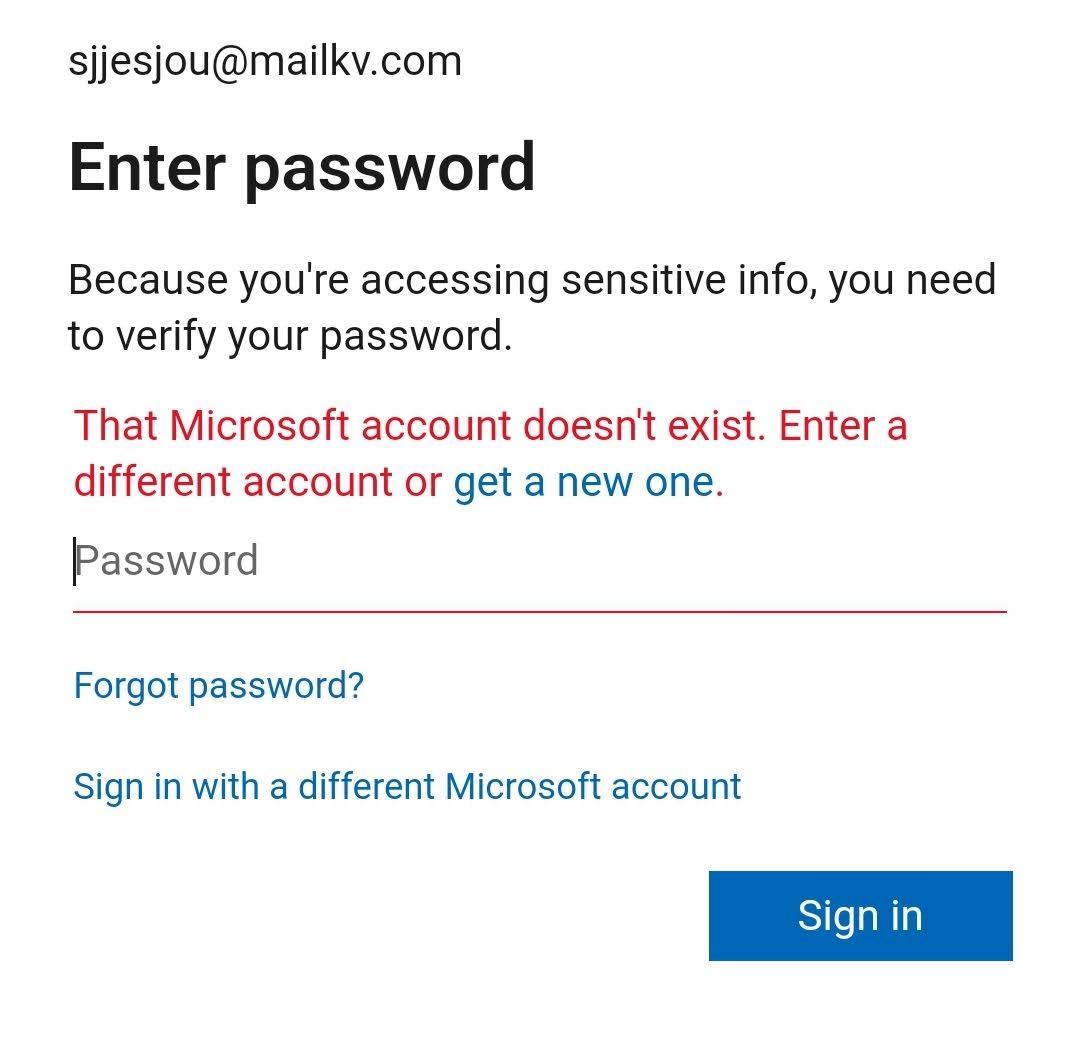Viewport: 1080px width, 1038px height.
Task: Click the 'Sign in' label on the button
Action: (860, 915)
